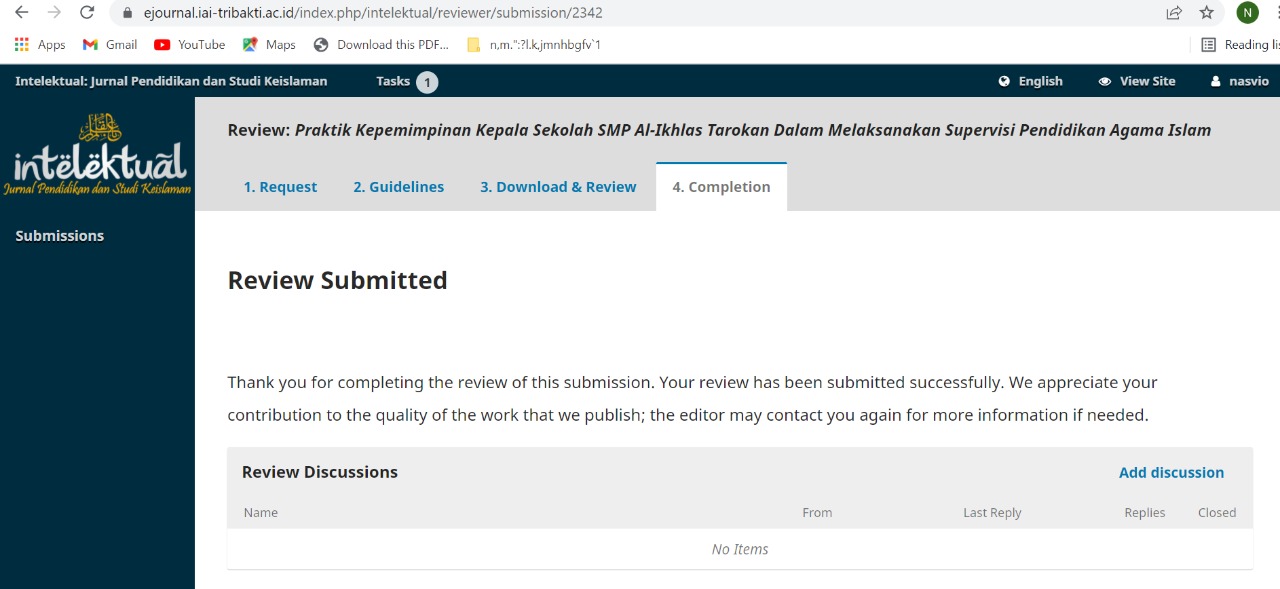Open the Gmail bookmark
Image resolution: width=1280 pixels, height=589 pixels.
[110, 45]
